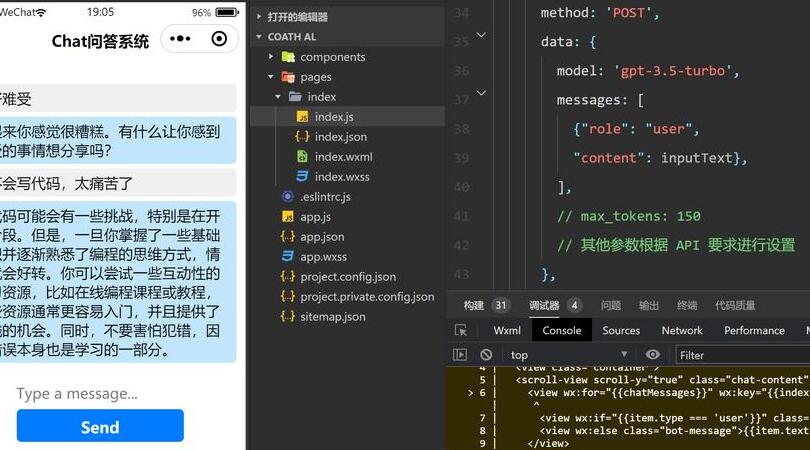
Task: Tap the 难受 user message bubble
Action: click(x=118, y=98)
